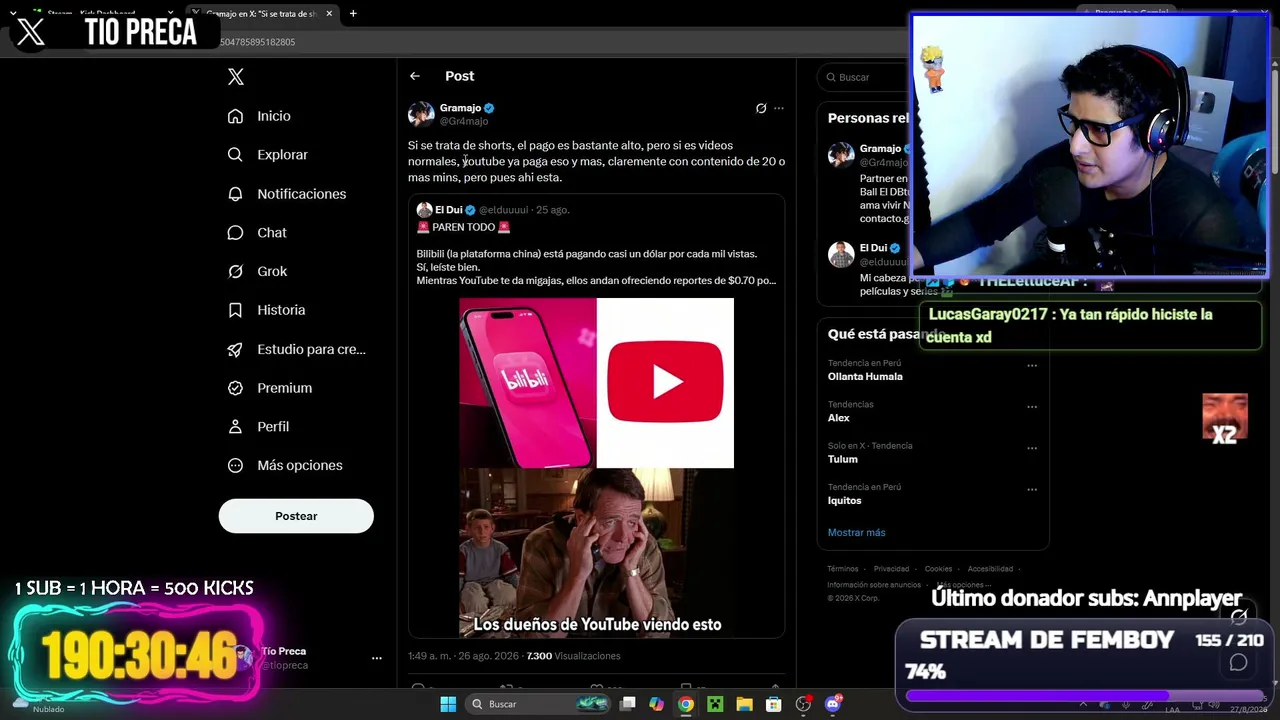Select the Explorar menu label
Image resolution: width=1280 pixels, height=720 pixels.
coord(282,155)
